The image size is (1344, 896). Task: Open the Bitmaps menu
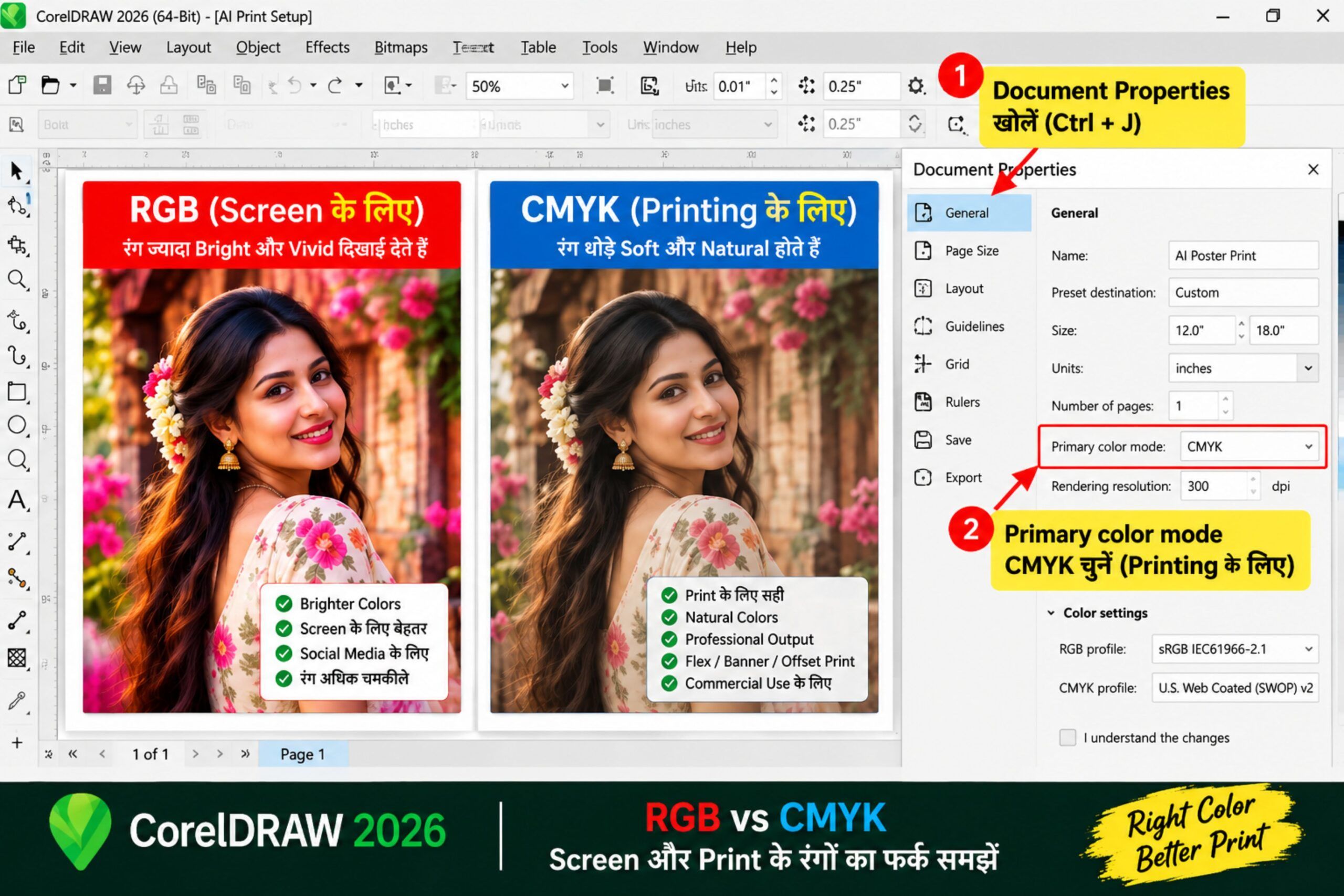pos(401,47)
